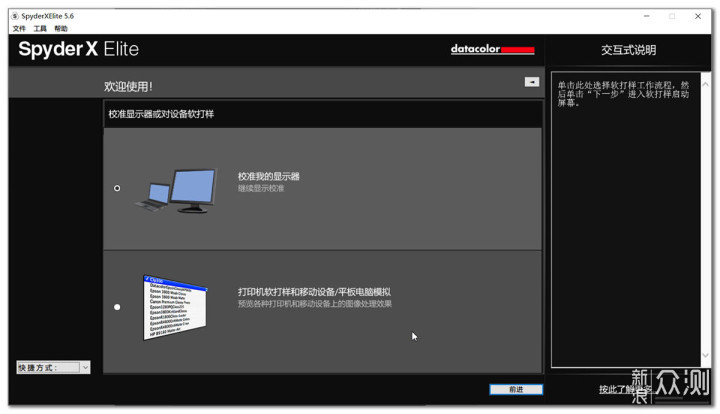The image size is (720, 414).
Task: Click the SpyderXElite app icon in title bar
Action: [15, 16]
